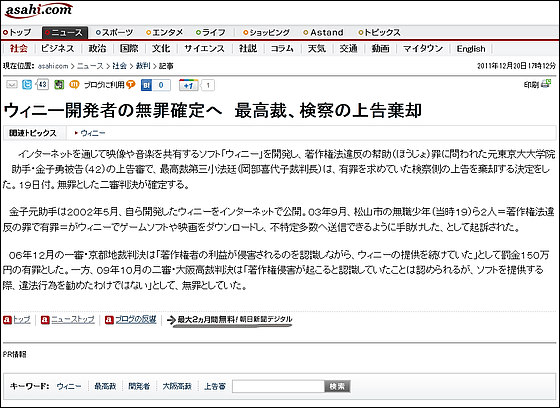Viewport: 560px width, 408px height.
Task: Switch to the English edition
Action: click(x=471, y=49)
